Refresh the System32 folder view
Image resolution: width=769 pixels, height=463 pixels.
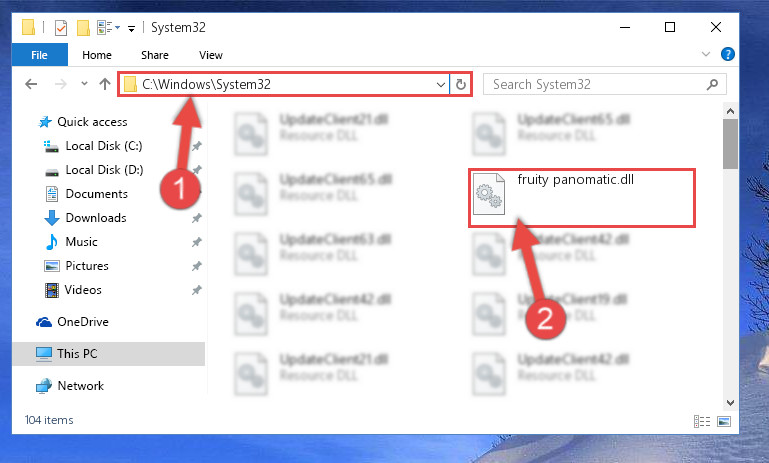click(x=461, y=84)
